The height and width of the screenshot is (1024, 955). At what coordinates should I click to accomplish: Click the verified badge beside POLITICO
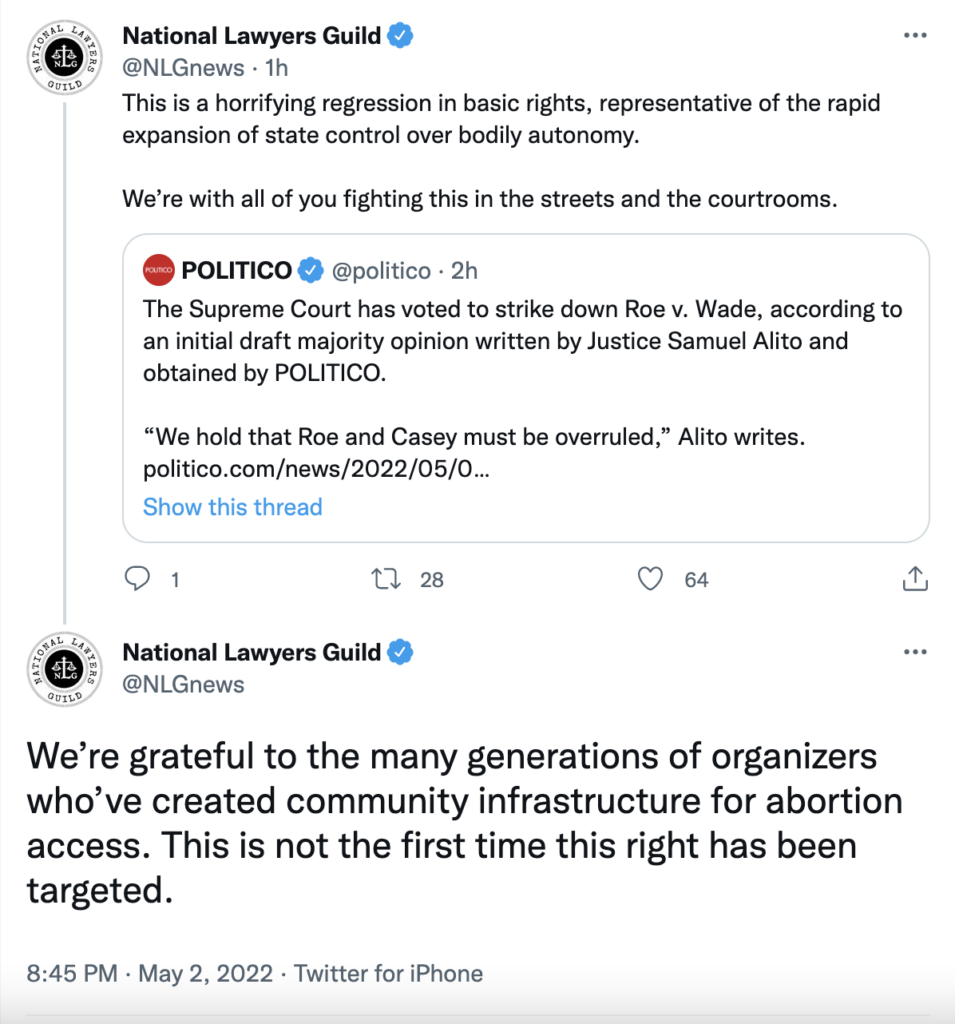(x=312, y=270)
